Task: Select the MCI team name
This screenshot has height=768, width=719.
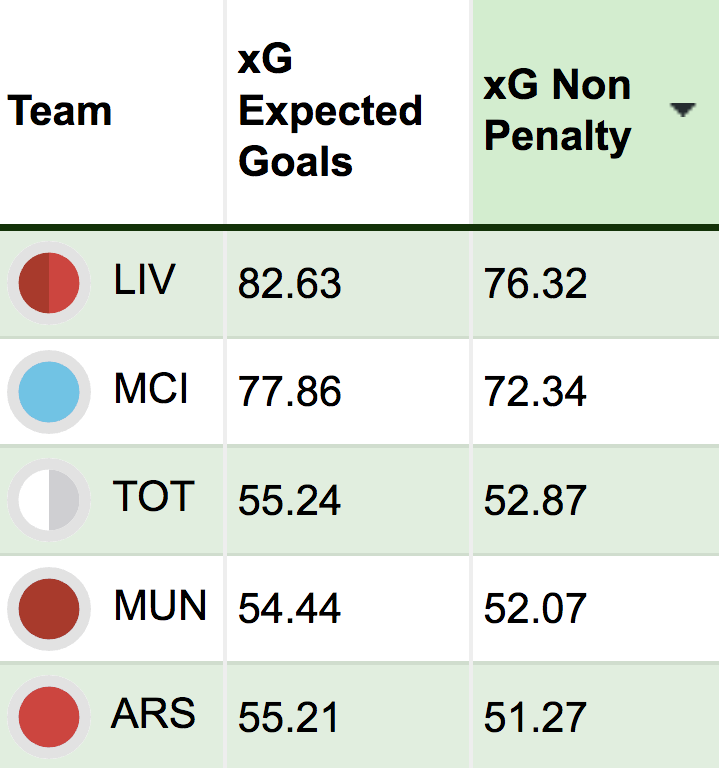Action: point(151,388)
